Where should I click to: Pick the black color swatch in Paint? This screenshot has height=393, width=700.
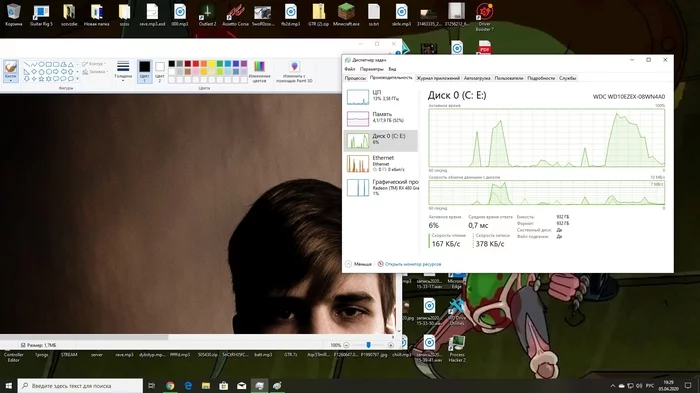tap(172, 64)
